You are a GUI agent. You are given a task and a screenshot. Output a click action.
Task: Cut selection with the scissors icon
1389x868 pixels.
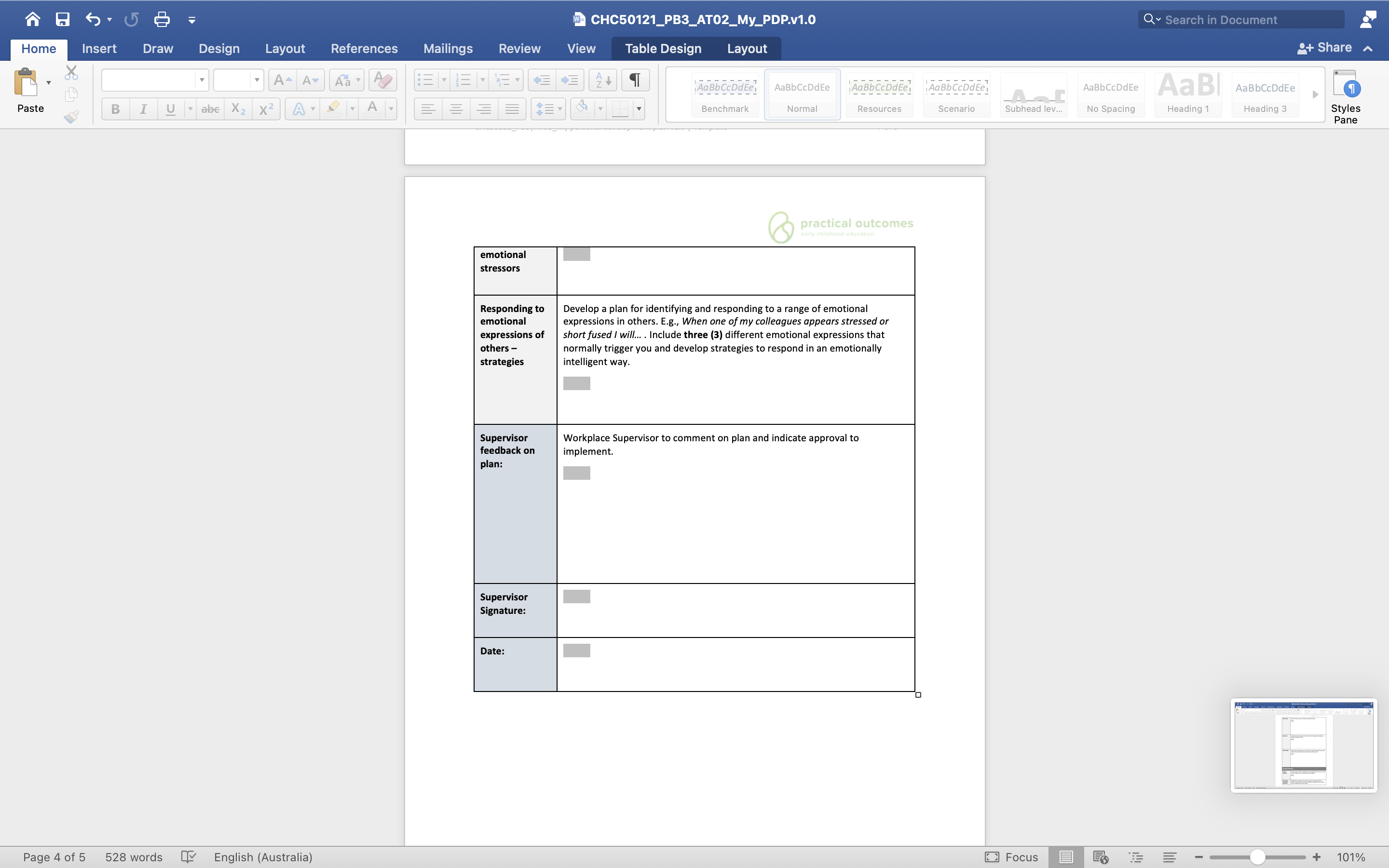71,72
